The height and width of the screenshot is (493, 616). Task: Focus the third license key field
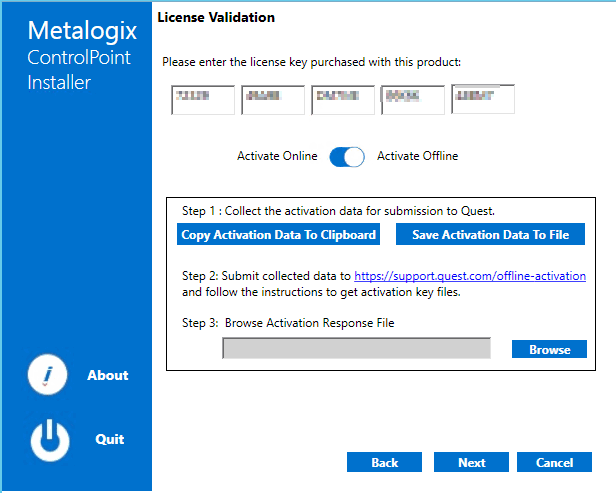(343, 100)
